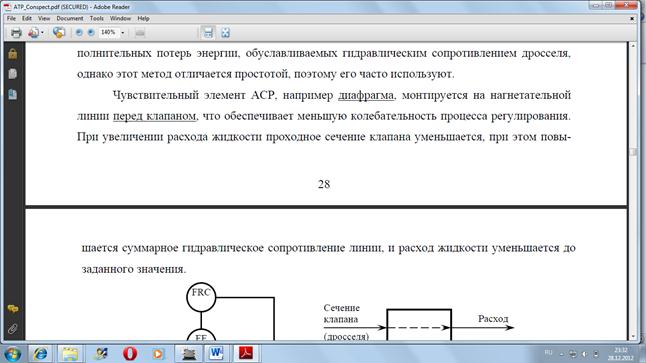This screenshot has height=363, width=646.
Task: Click the FRC circle in diagram
Action: [x=201, y=297]
